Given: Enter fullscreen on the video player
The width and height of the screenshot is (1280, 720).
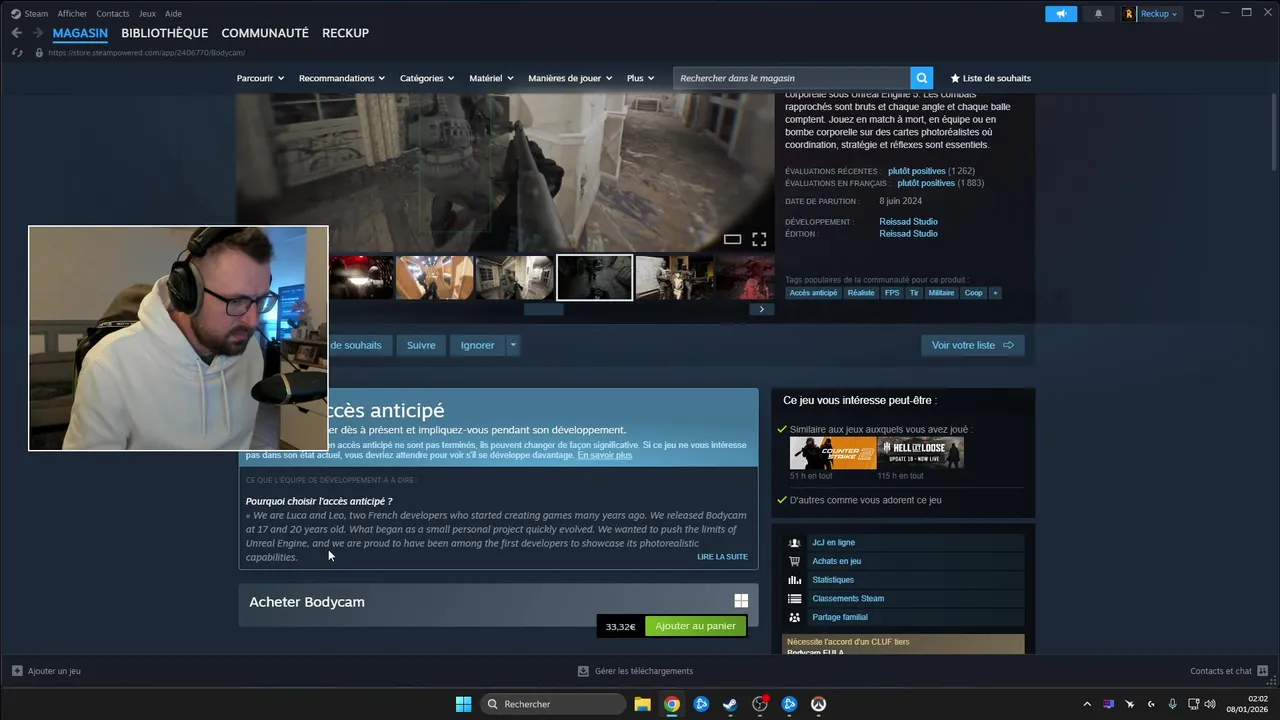Looking at the screenshot, I should coord(759,239).
